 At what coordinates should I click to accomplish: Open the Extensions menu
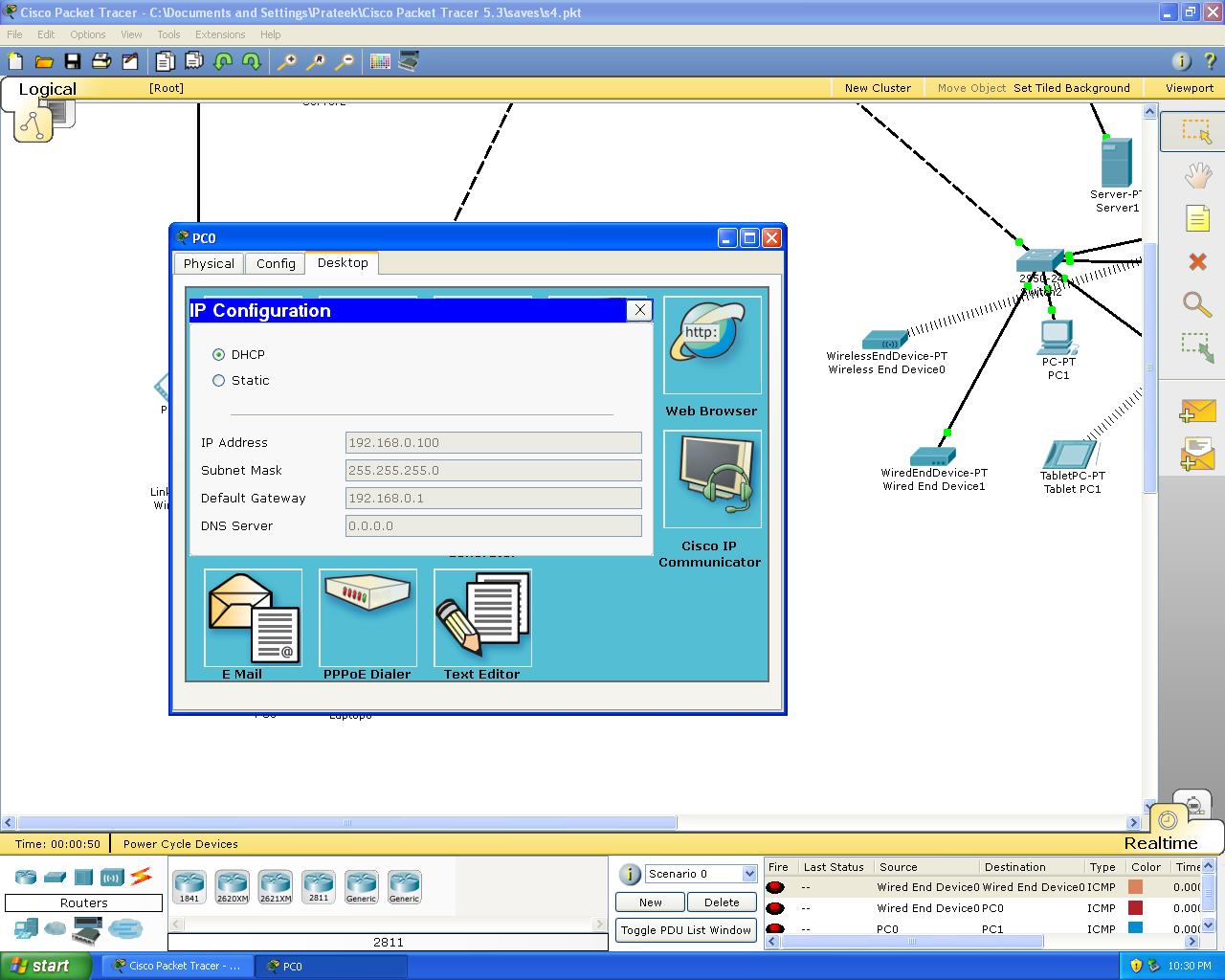(220, 34)
